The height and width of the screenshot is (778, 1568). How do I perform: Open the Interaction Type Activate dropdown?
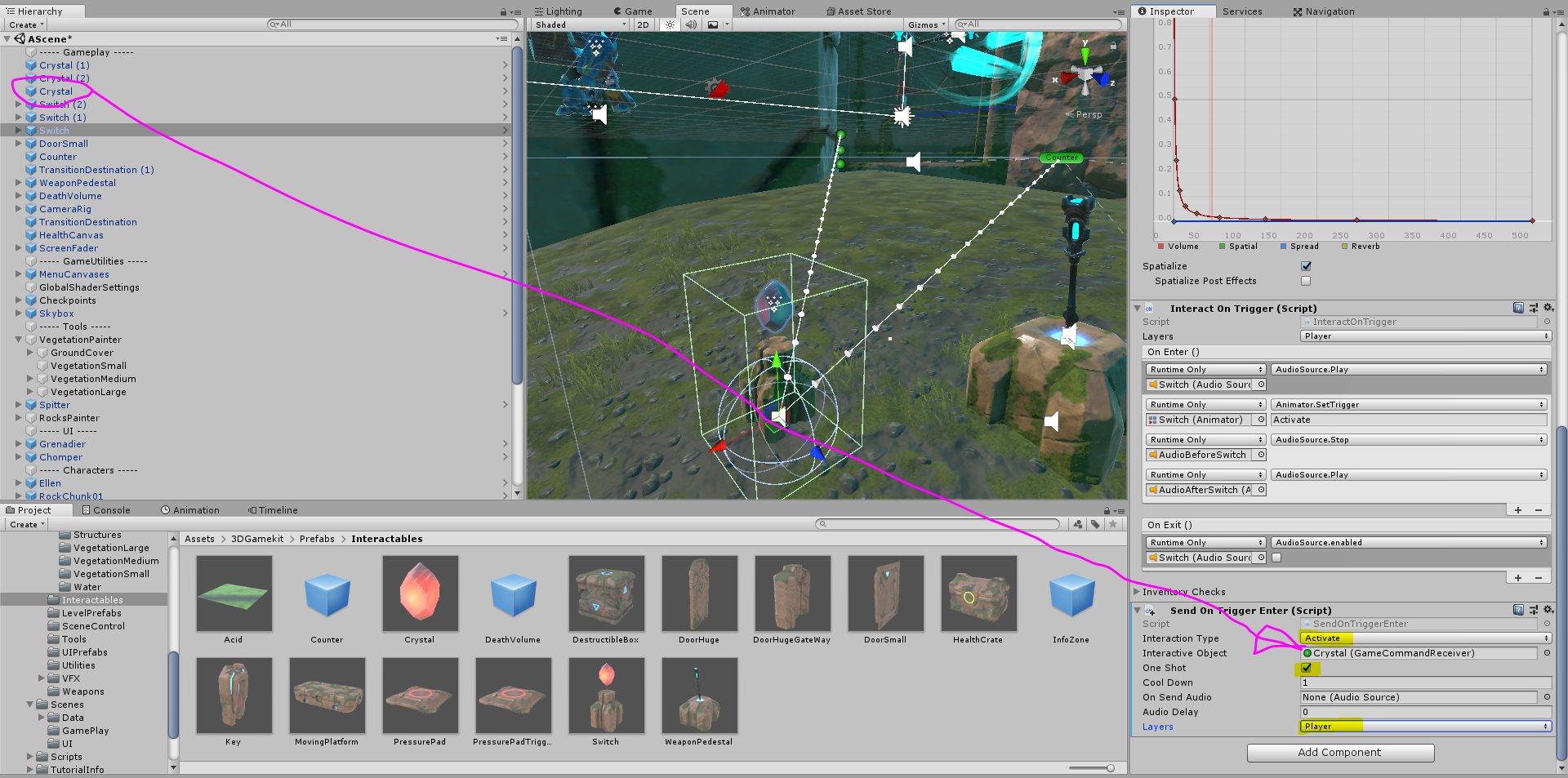click(x=1425, y=638)
